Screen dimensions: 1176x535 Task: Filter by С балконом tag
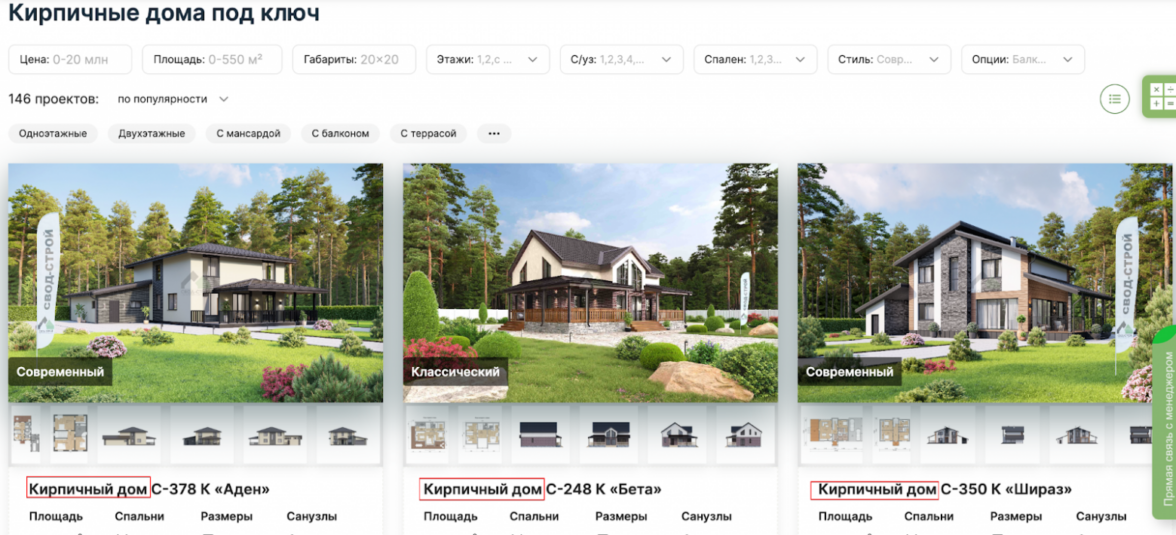coord(340,134)
